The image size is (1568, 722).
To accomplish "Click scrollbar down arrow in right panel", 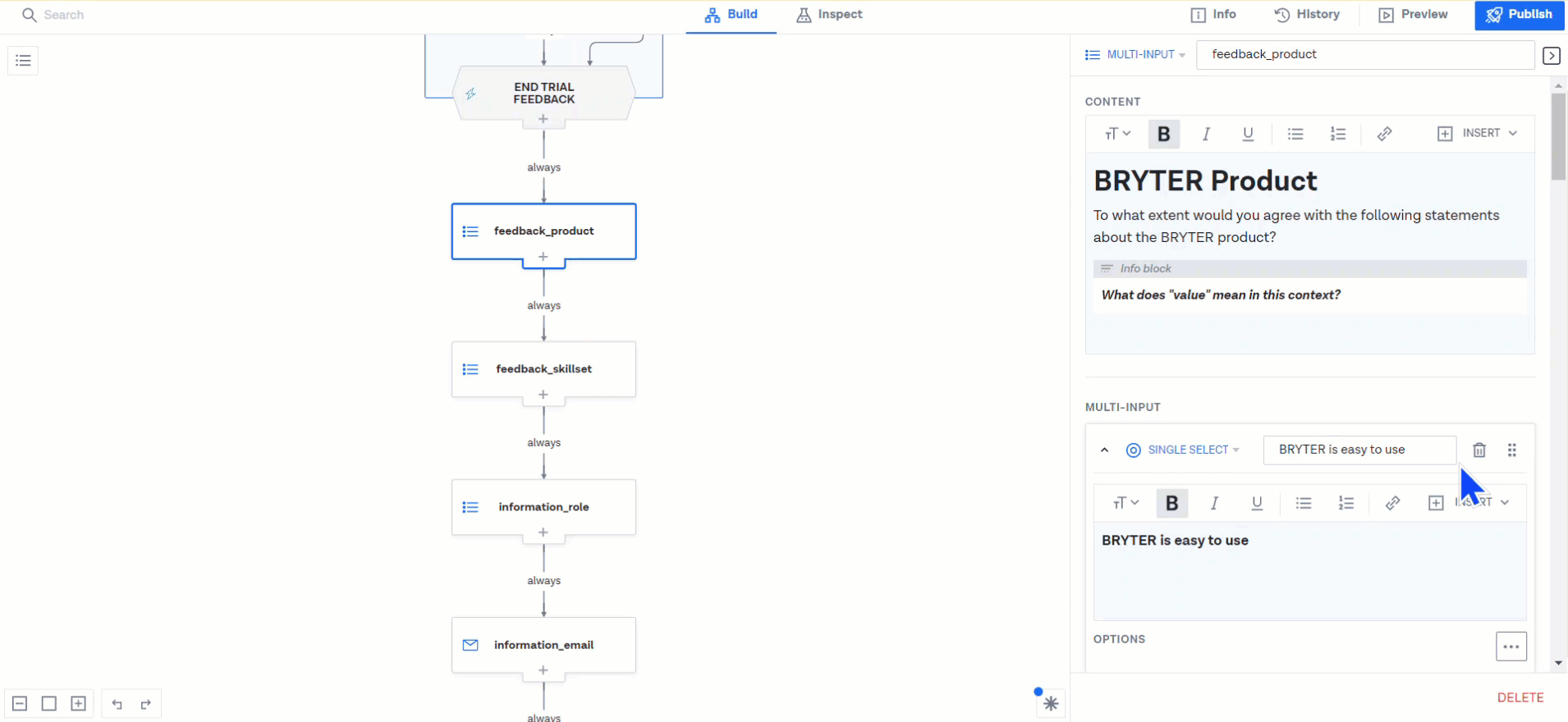I will pyautogui.click(x=1558, y=663).
